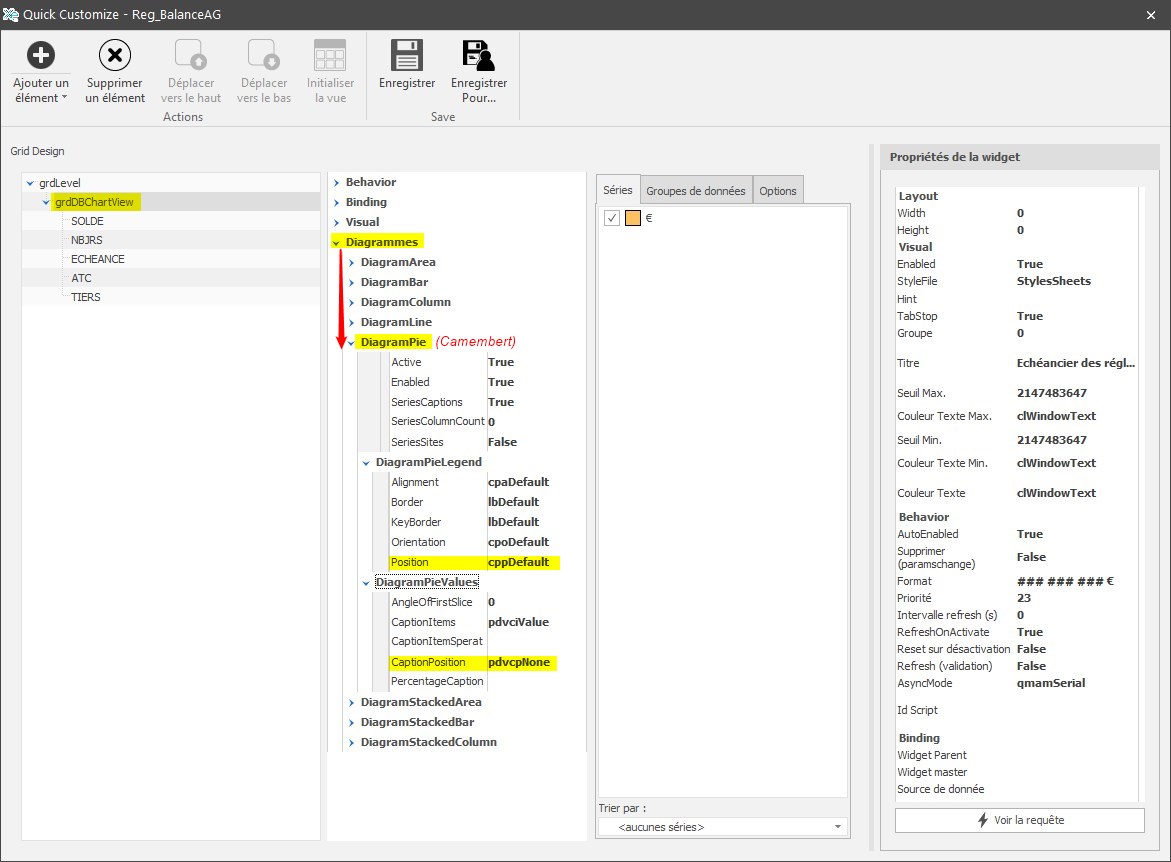Collapse the Diagrammes section

336,242
